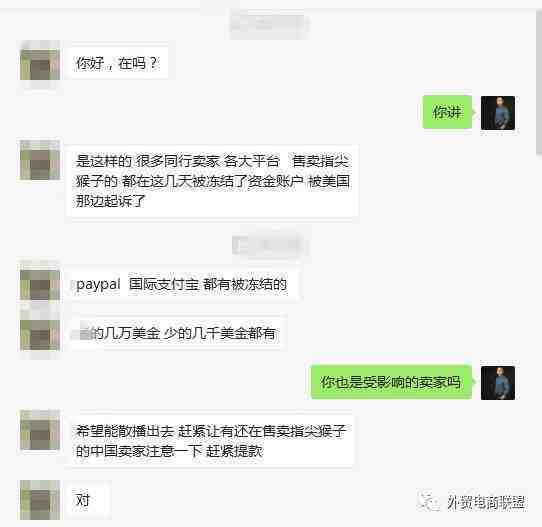Click the avatar next to the paypal message
Viewport: 542px width, 527px height.
[40, 284]
